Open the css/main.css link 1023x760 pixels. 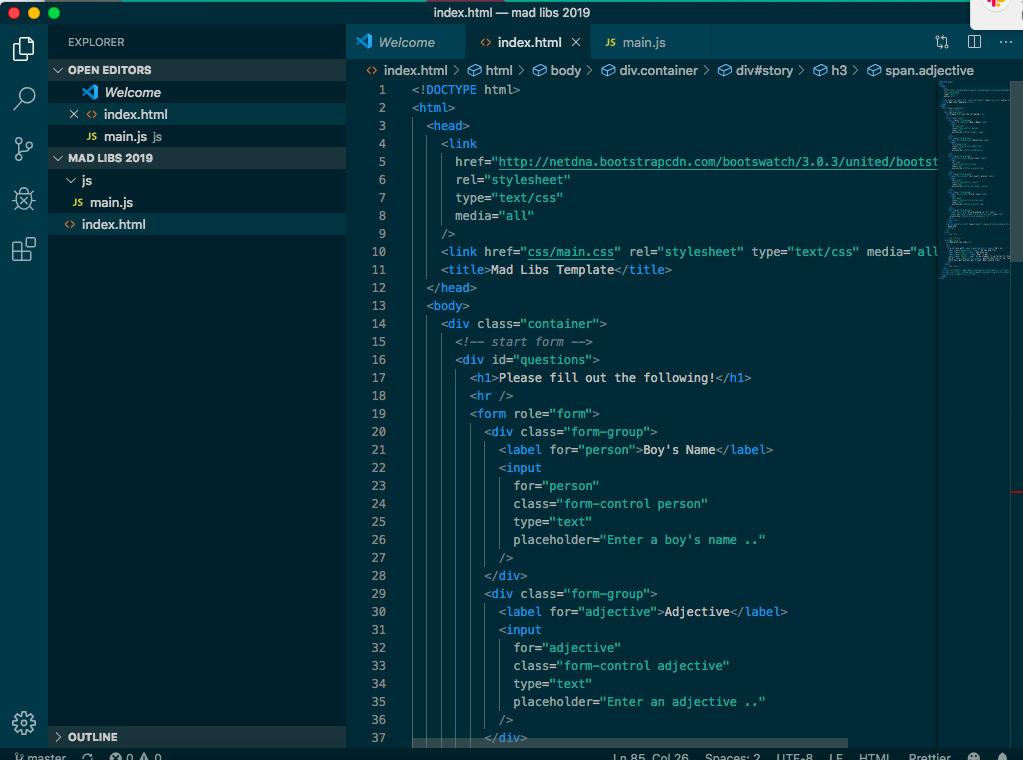coord(570,252)
